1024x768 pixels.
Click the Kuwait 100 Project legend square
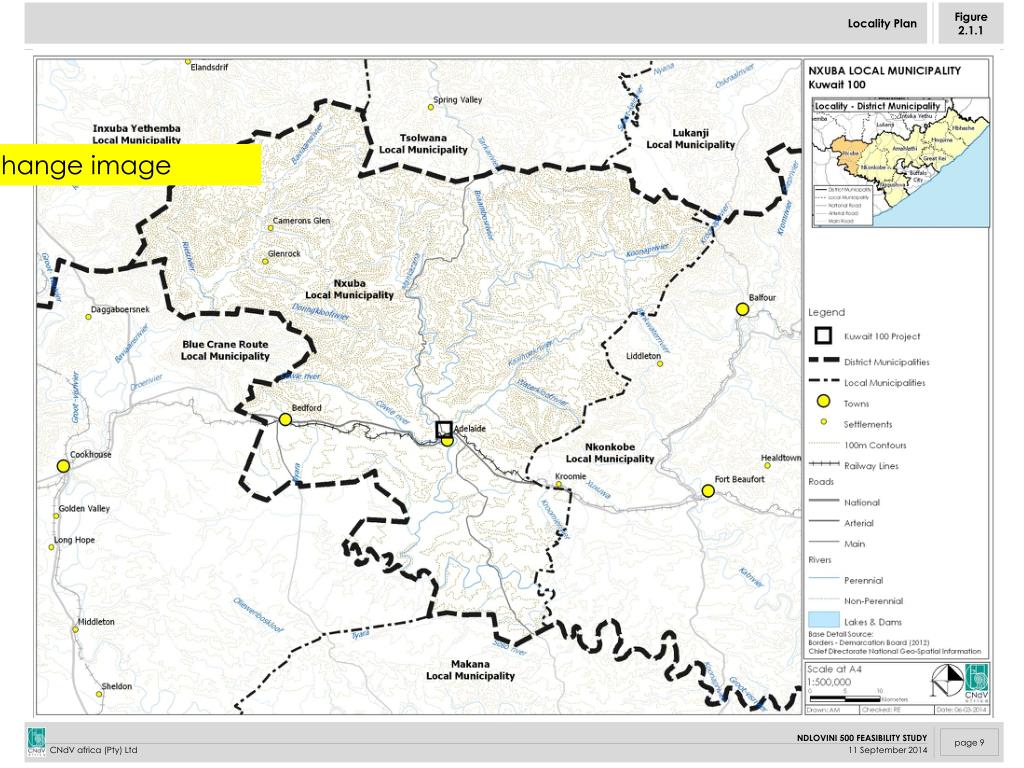824,336
